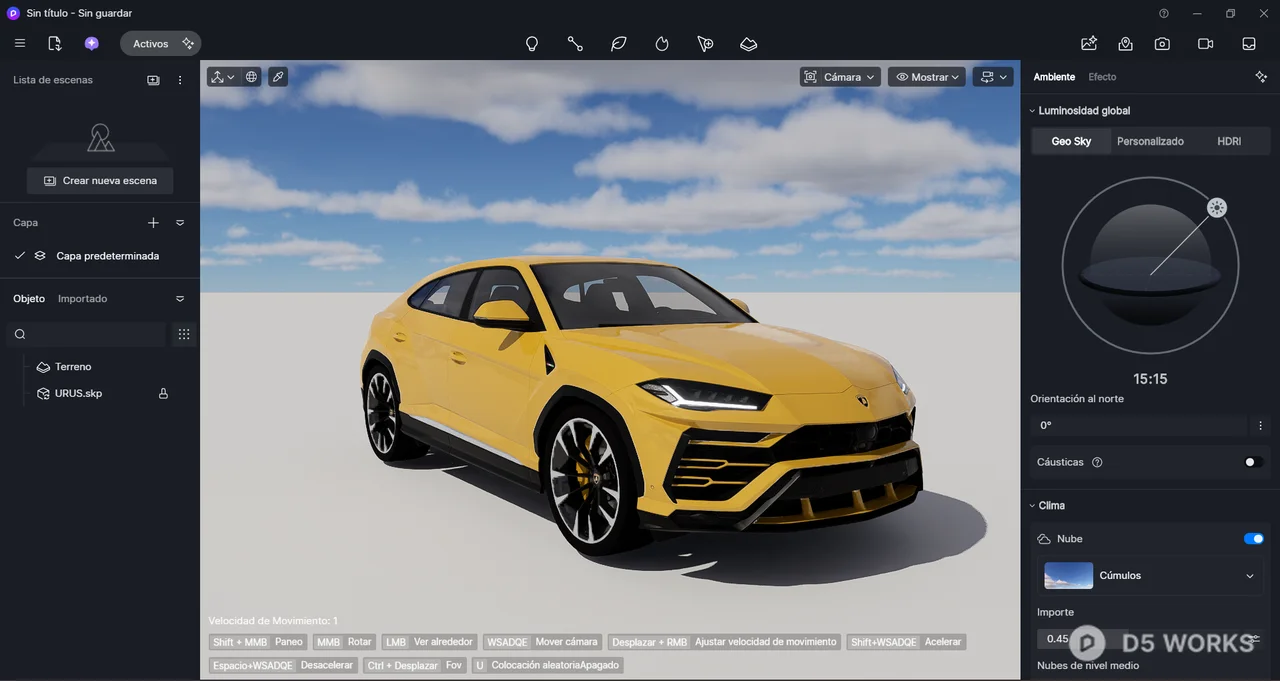The height and width of the screenshot is (681, 1280).
Task: Add scene folder icon in Lista de escenas
Action: click(153, 80)
